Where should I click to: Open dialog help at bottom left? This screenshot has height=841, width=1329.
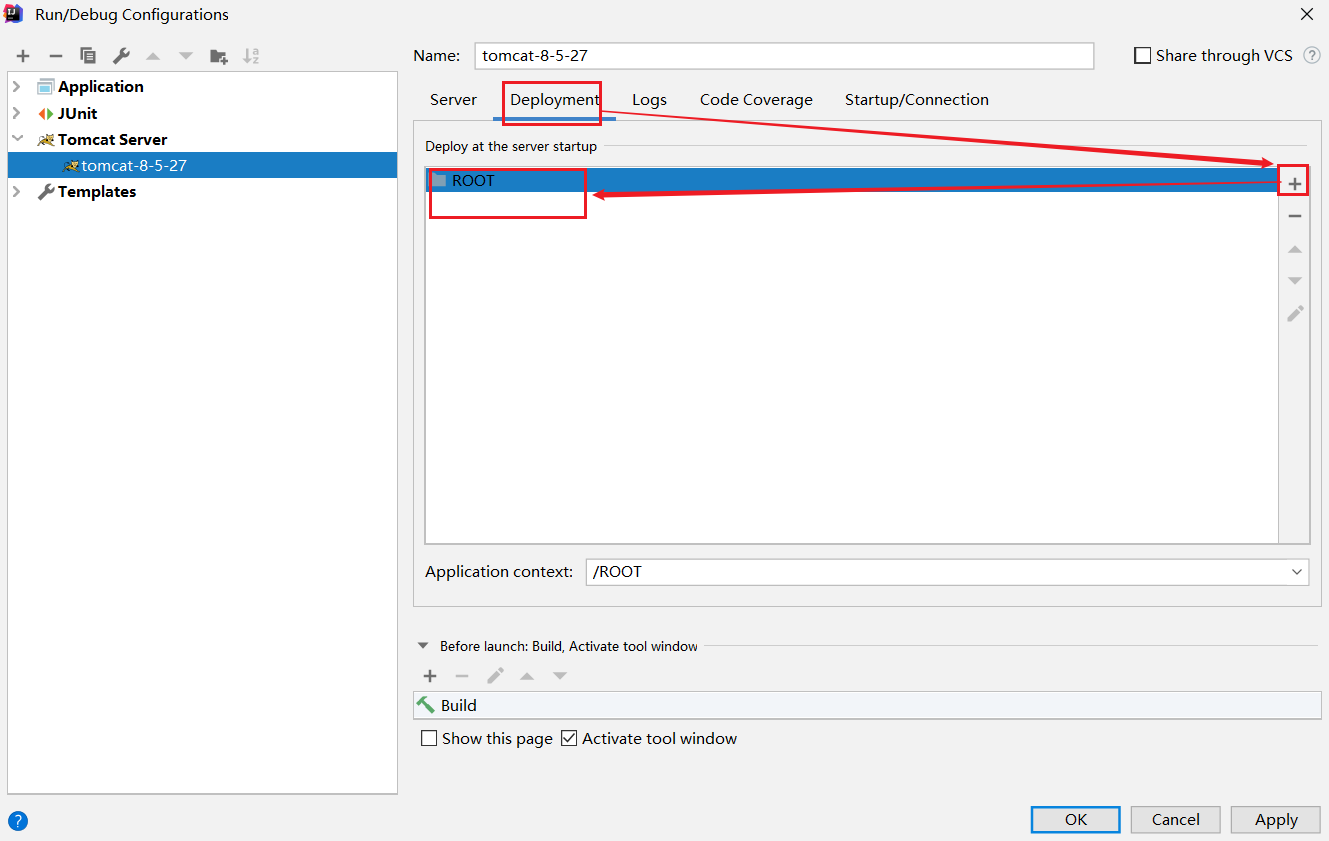click(x=18, y=821)
